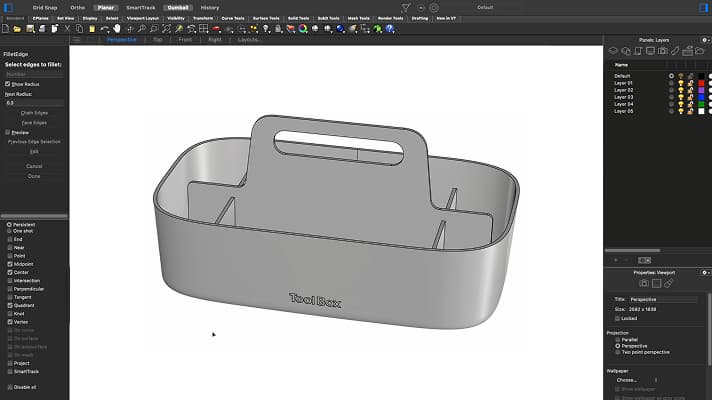Select the Parallel projection radio button
The height and width of the screenshot is (400, 712).
pos(618,339)
